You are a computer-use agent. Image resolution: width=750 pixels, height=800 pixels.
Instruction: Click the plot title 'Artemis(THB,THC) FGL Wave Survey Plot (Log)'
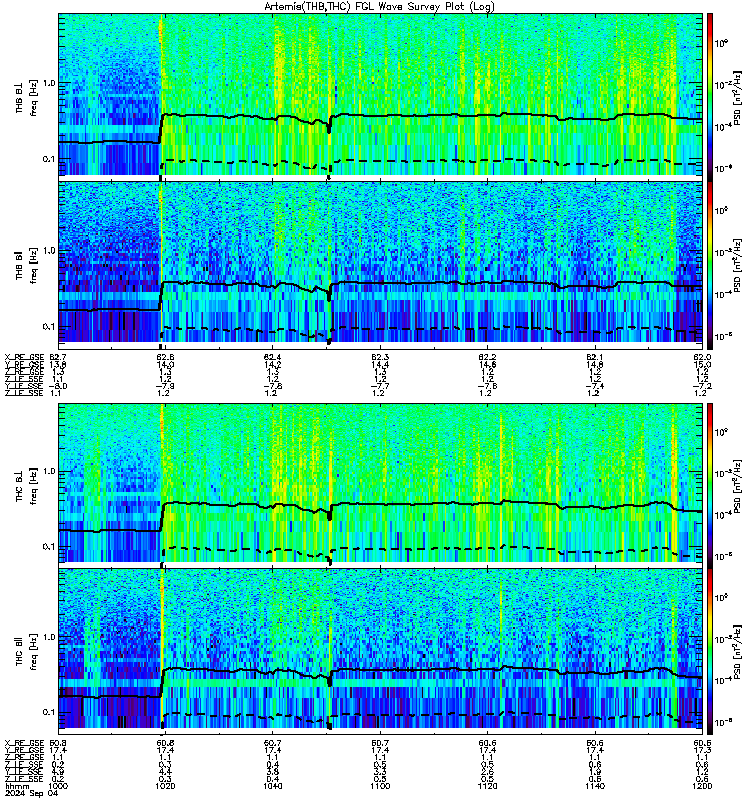[x=379, y=7]
